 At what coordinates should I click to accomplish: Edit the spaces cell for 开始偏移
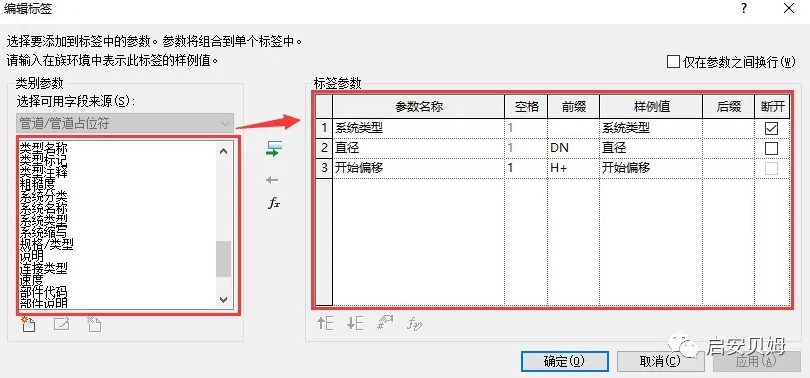point(526,168)
